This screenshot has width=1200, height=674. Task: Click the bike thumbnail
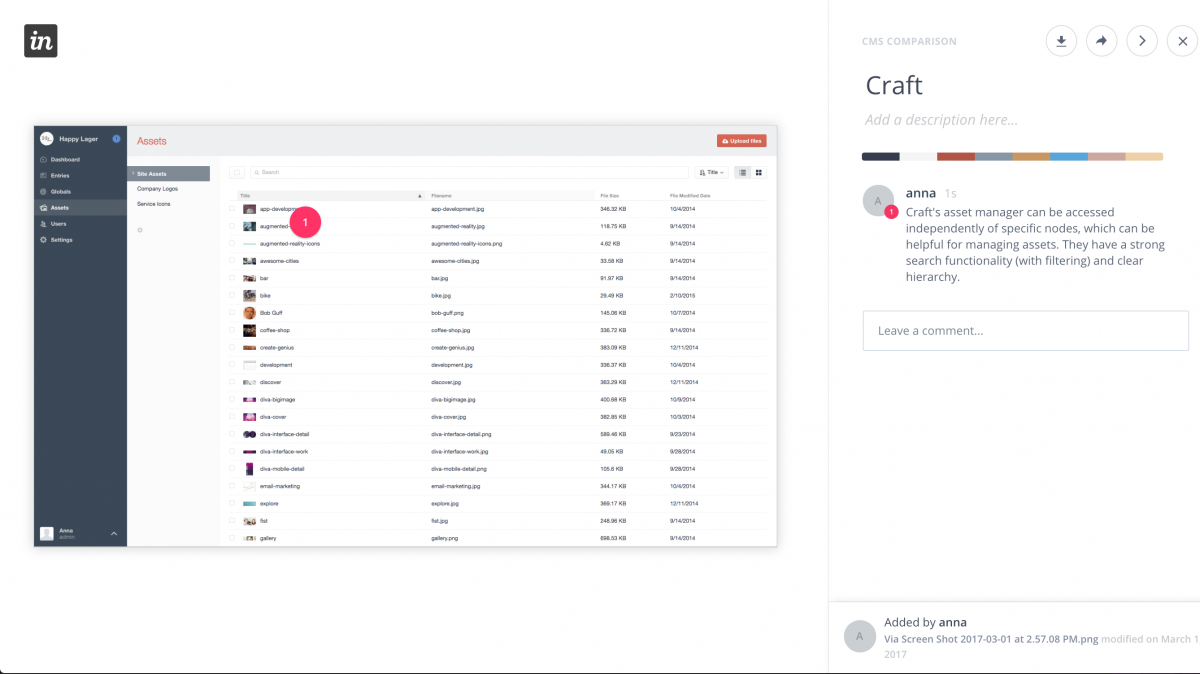[x=250, y=296]
